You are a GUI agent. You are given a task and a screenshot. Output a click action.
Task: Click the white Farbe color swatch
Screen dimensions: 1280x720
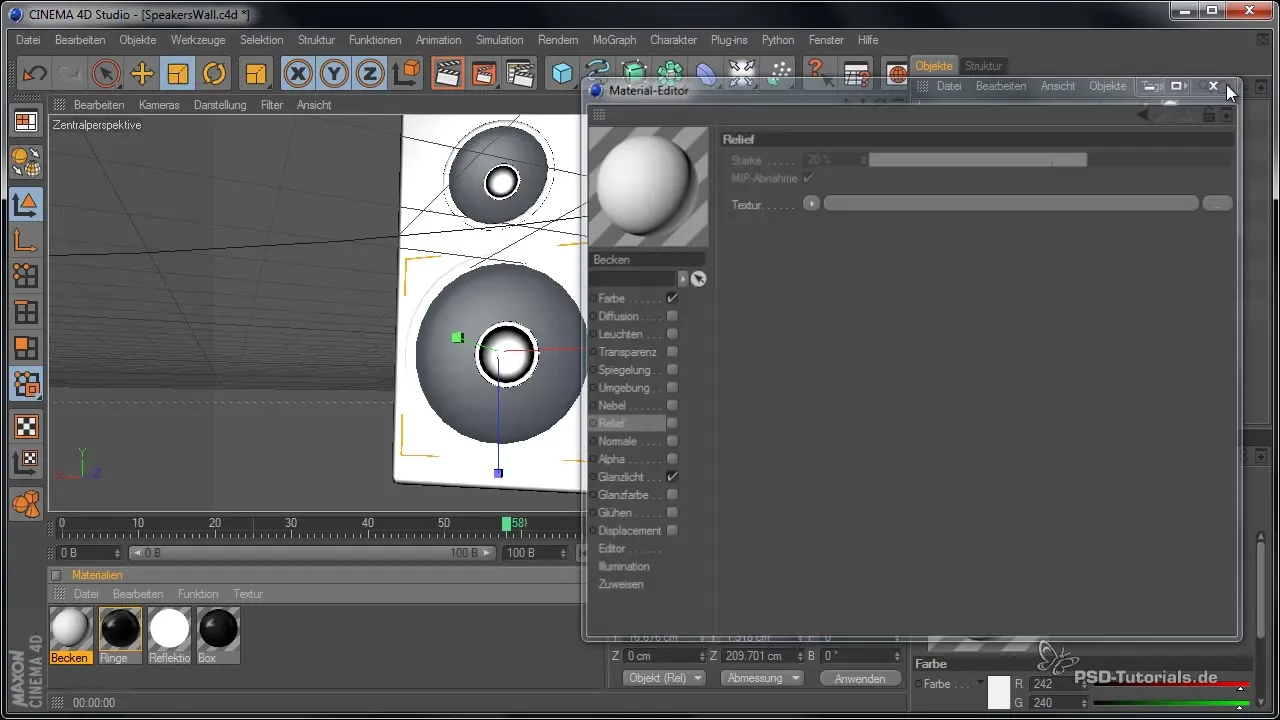[x=999, y=692]
